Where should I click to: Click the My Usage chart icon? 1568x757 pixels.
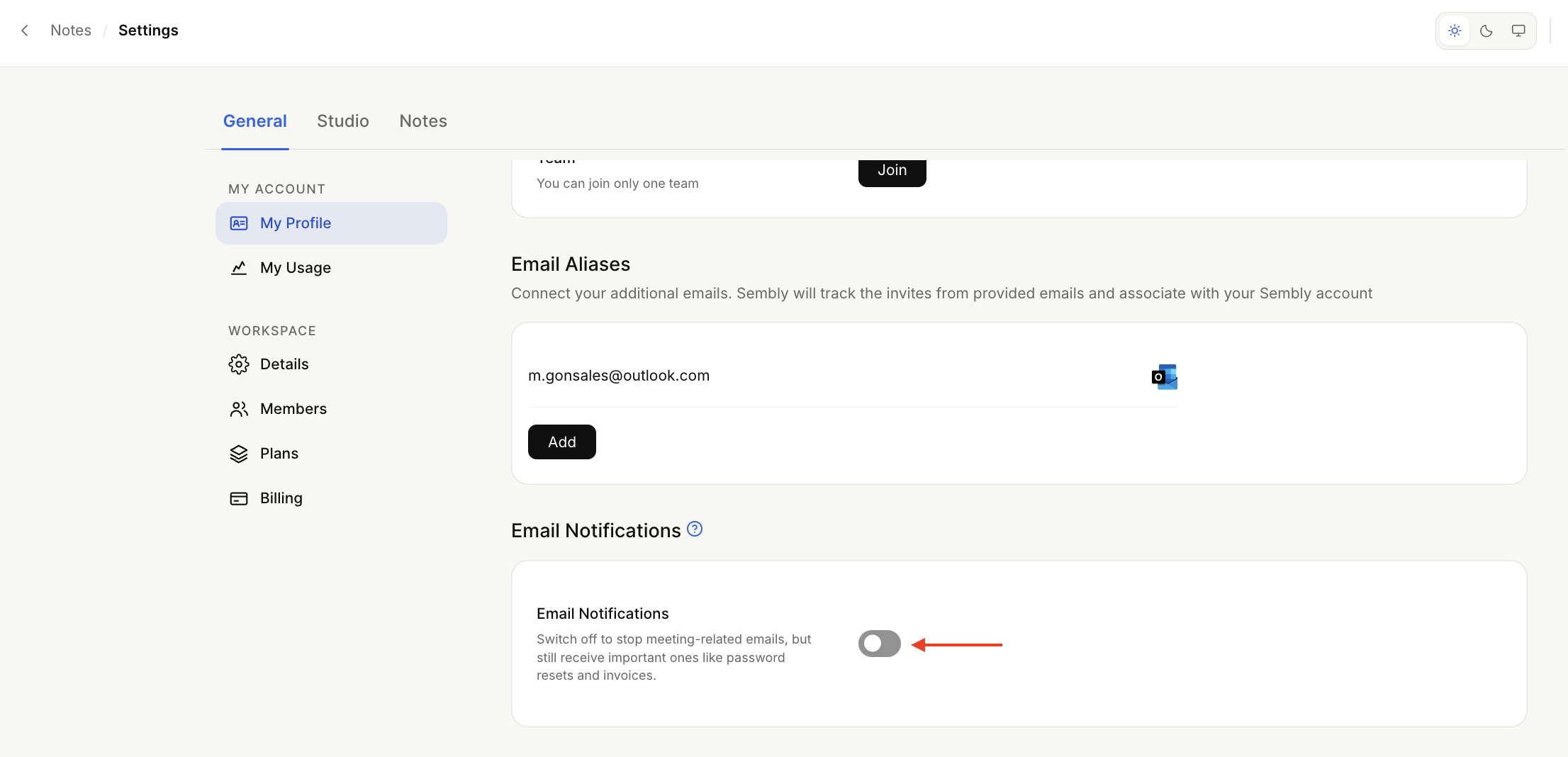coord(239,268)
